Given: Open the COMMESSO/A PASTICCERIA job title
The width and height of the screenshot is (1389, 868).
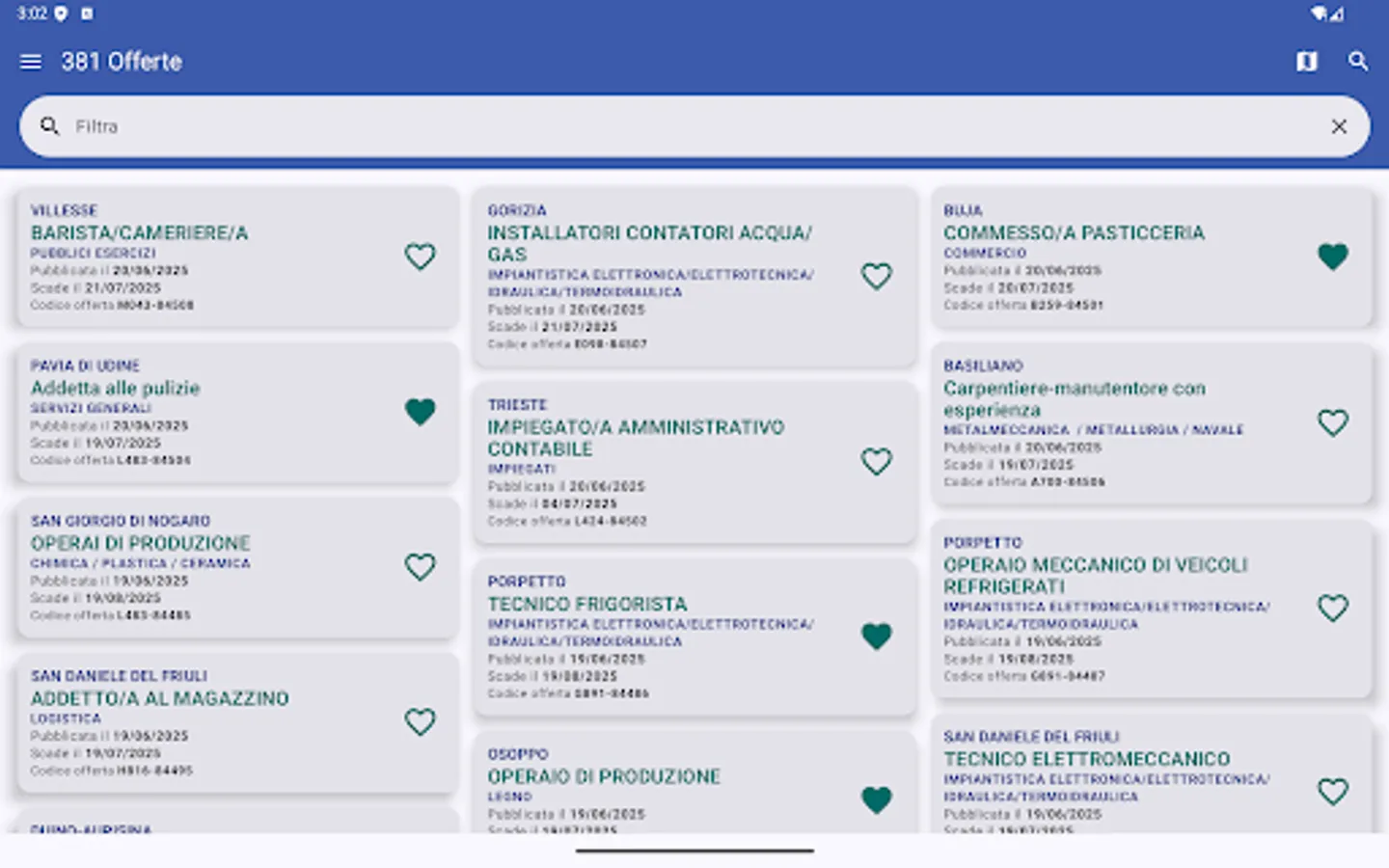Looking at the screenshot, I should pyautogui.click(x=1074, y=232).
